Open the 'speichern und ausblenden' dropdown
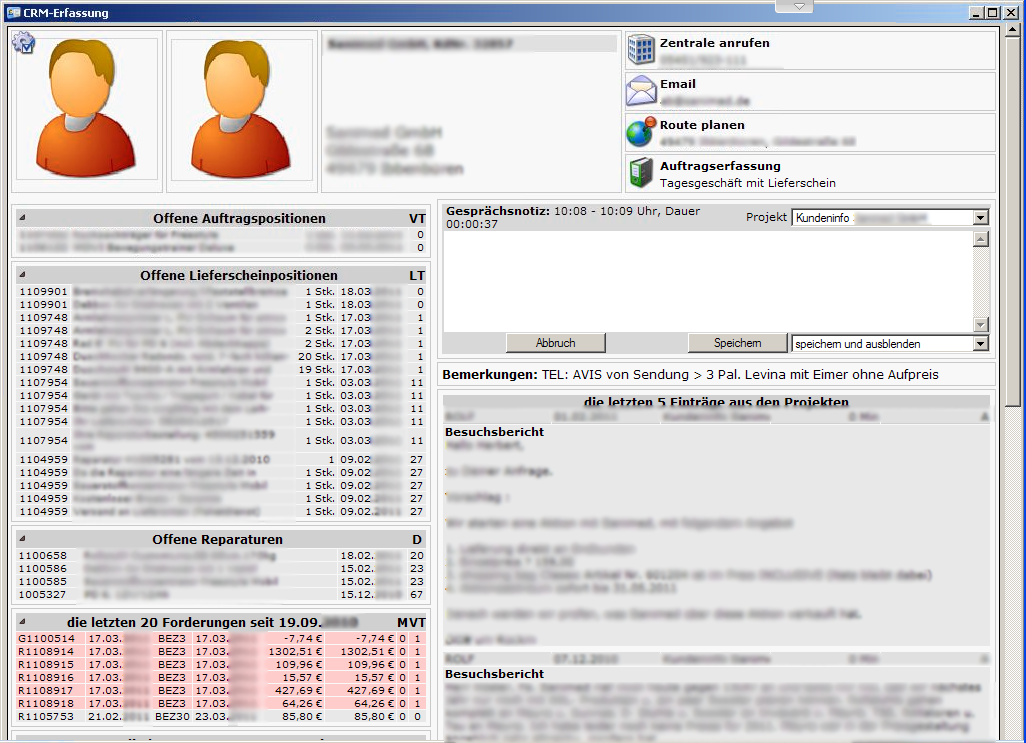This screenshot has width=1026, height=743. pyautogui.click(x=980, y=343)
